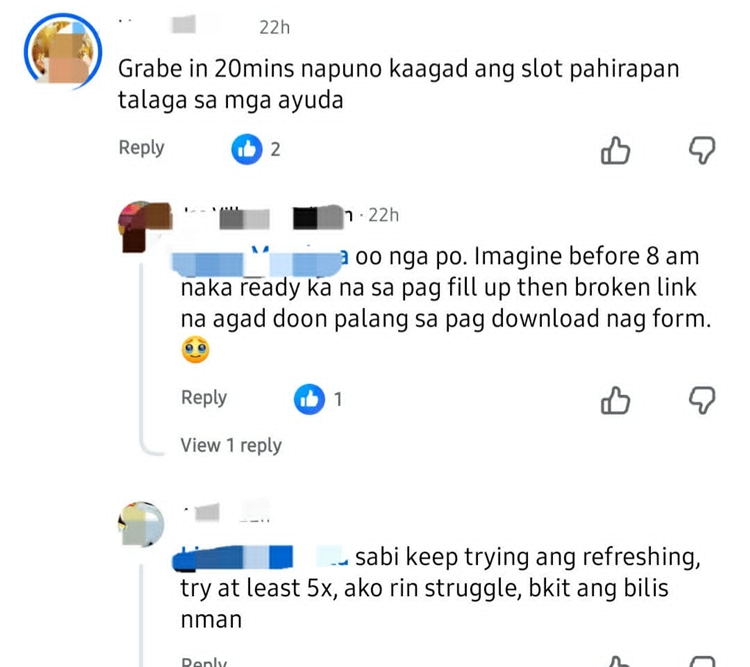Viewport: 750px width, 667px height.
Task: Open reactions on the top comment
Action: click(256, 149)
